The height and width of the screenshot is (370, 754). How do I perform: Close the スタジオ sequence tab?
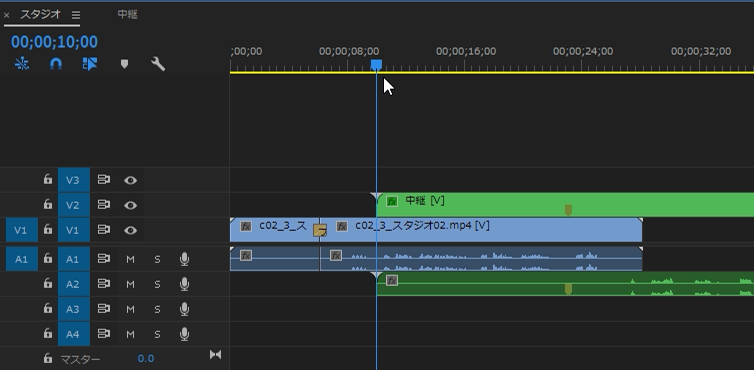pyautogui.click(x=6, y=15)
